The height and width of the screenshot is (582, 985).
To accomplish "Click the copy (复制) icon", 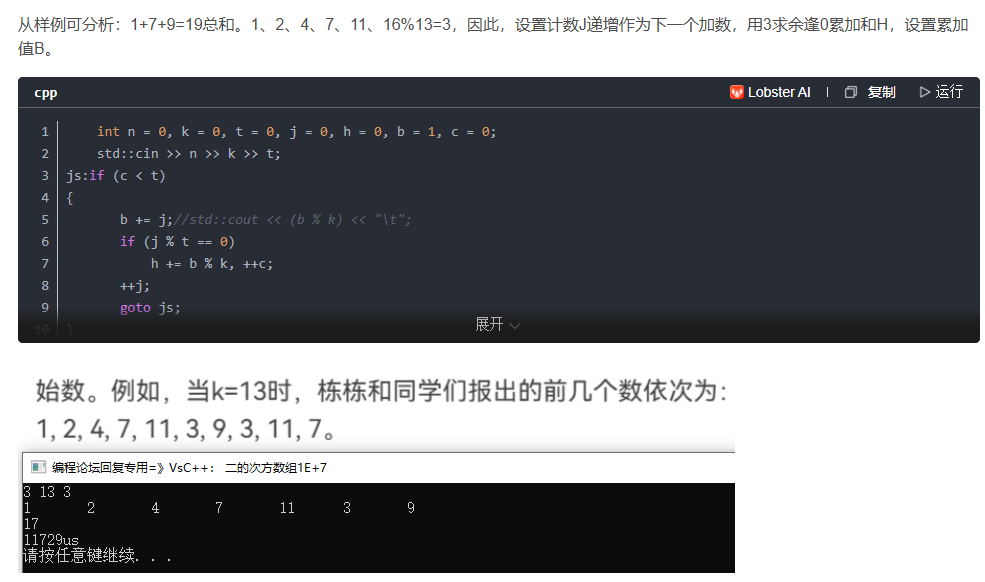I will pyautogui.click(x=851, y=92).
